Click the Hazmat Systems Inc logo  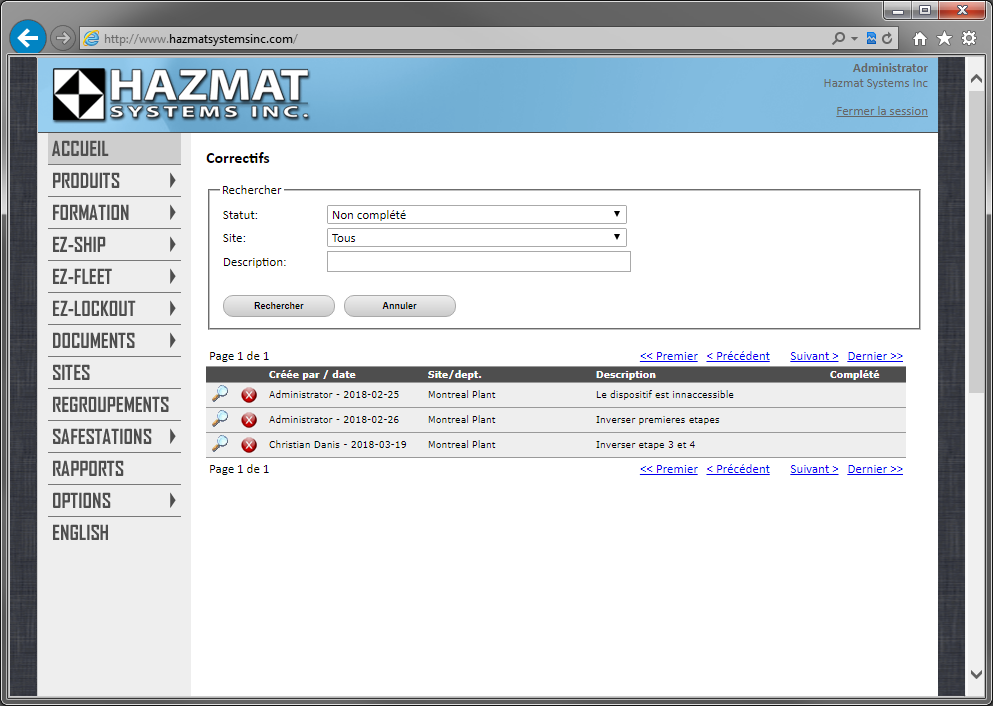[x=181, y=94]
